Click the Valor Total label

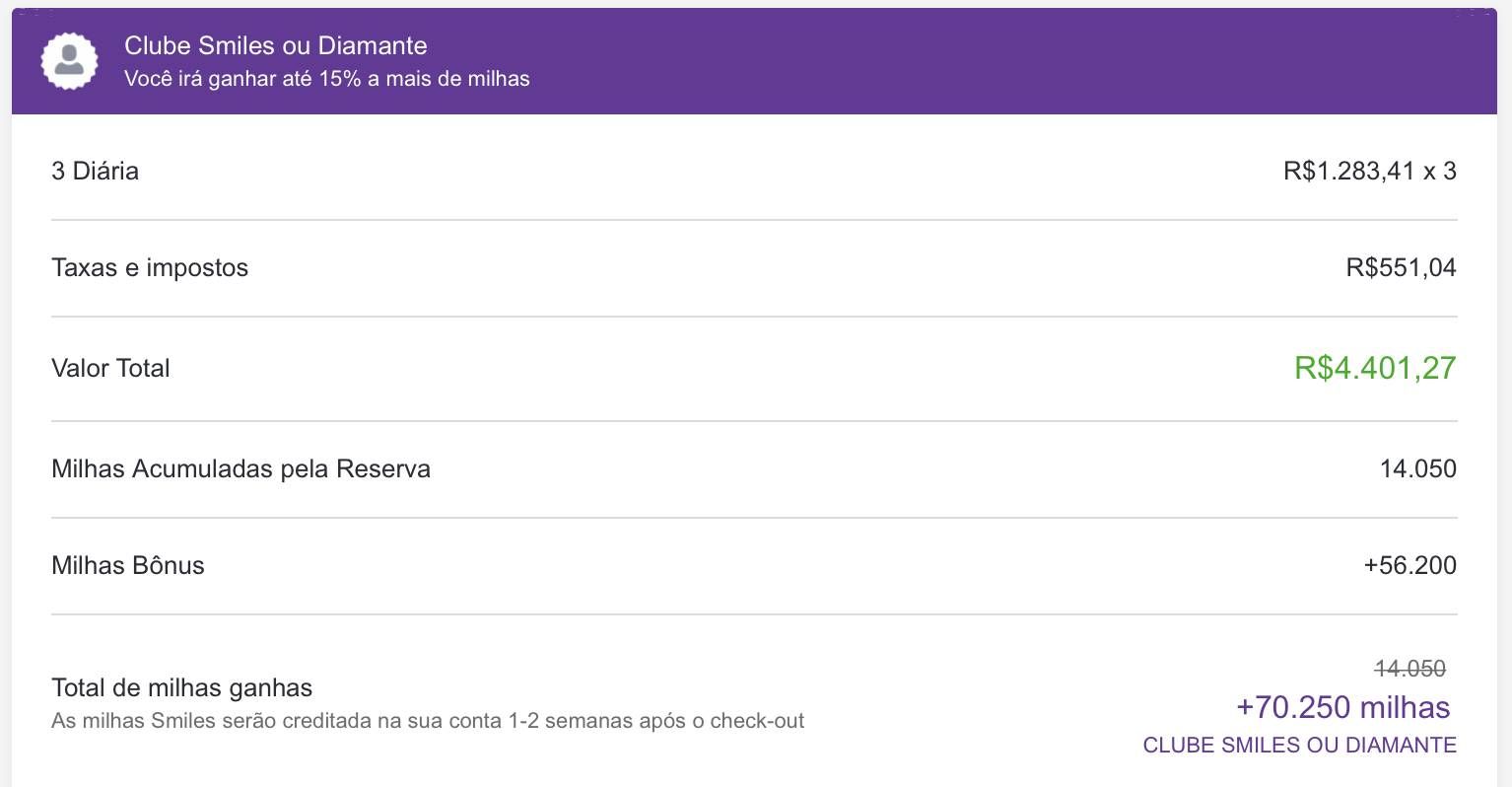coord(110,368)
